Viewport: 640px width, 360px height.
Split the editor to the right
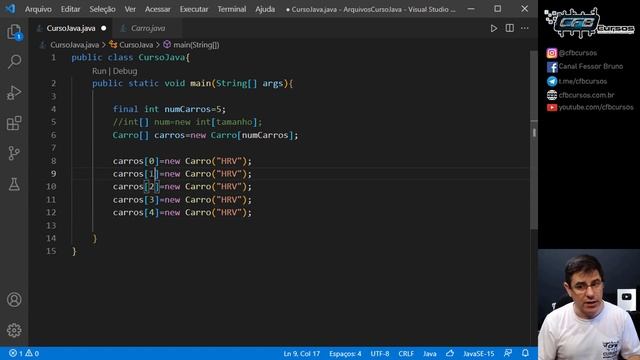coord(509,28)
